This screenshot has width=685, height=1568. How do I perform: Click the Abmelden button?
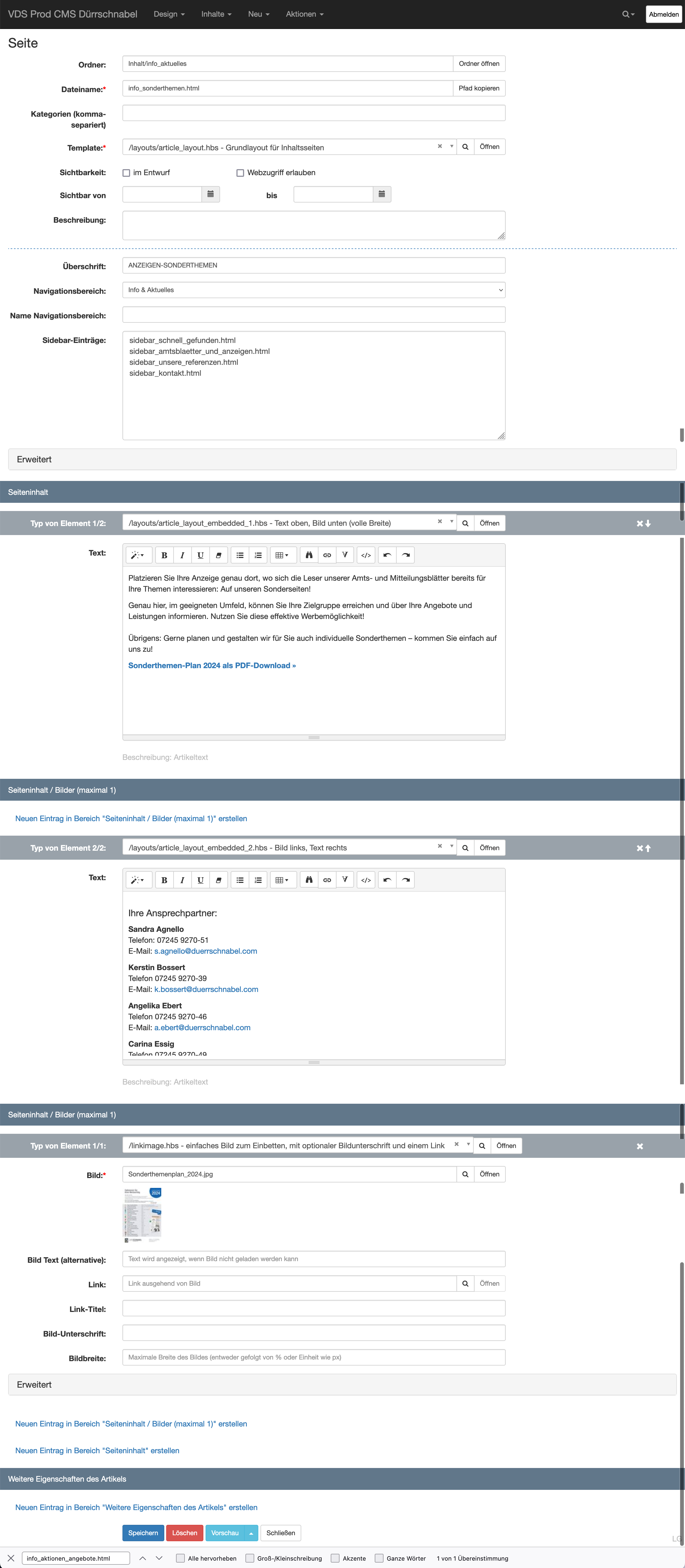click(x=663, y=14)
